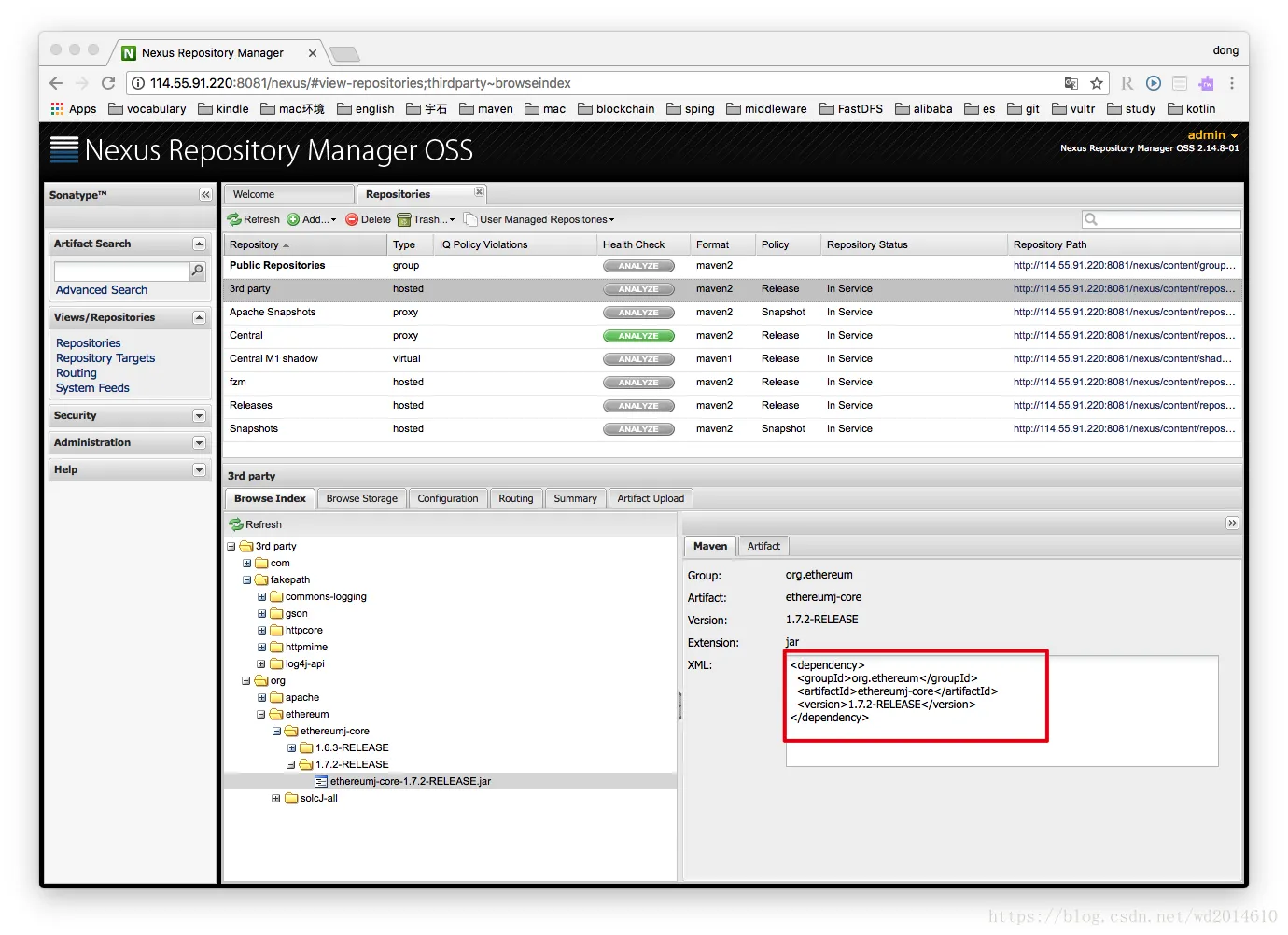This screenshot has height=935, width=1288.
Task: Collapse the fakepath folder
Action: (247, 580)
